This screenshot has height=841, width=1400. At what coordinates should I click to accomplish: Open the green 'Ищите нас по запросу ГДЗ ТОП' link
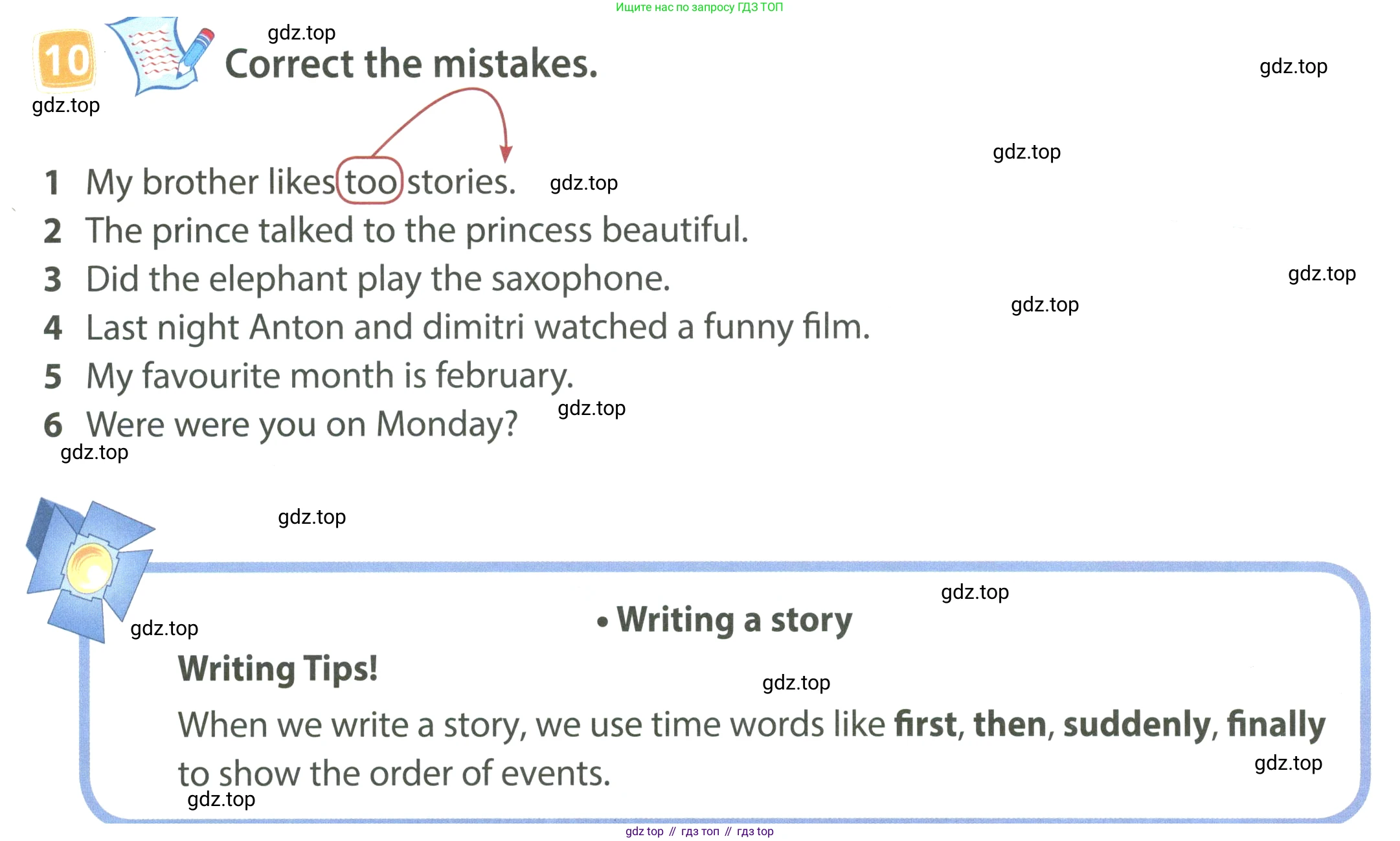tap(699, 7)
